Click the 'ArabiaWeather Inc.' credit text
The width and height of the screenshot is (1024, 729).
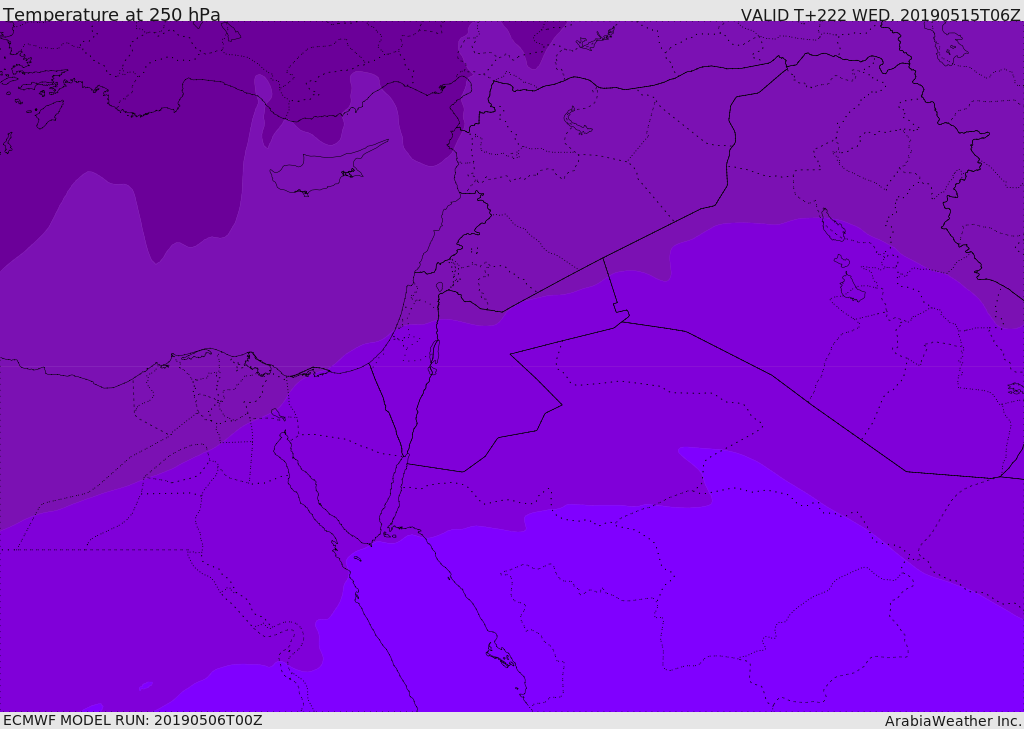point(954,721)
